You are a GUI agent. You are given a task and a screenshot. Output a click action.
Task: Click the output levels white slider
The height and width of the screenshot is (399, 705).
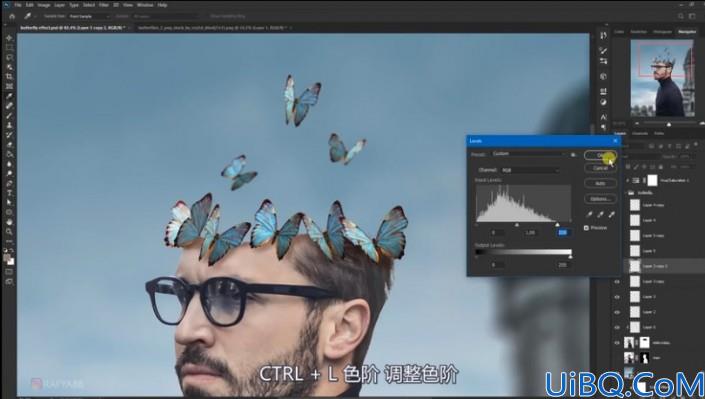(x=570, y=257)
